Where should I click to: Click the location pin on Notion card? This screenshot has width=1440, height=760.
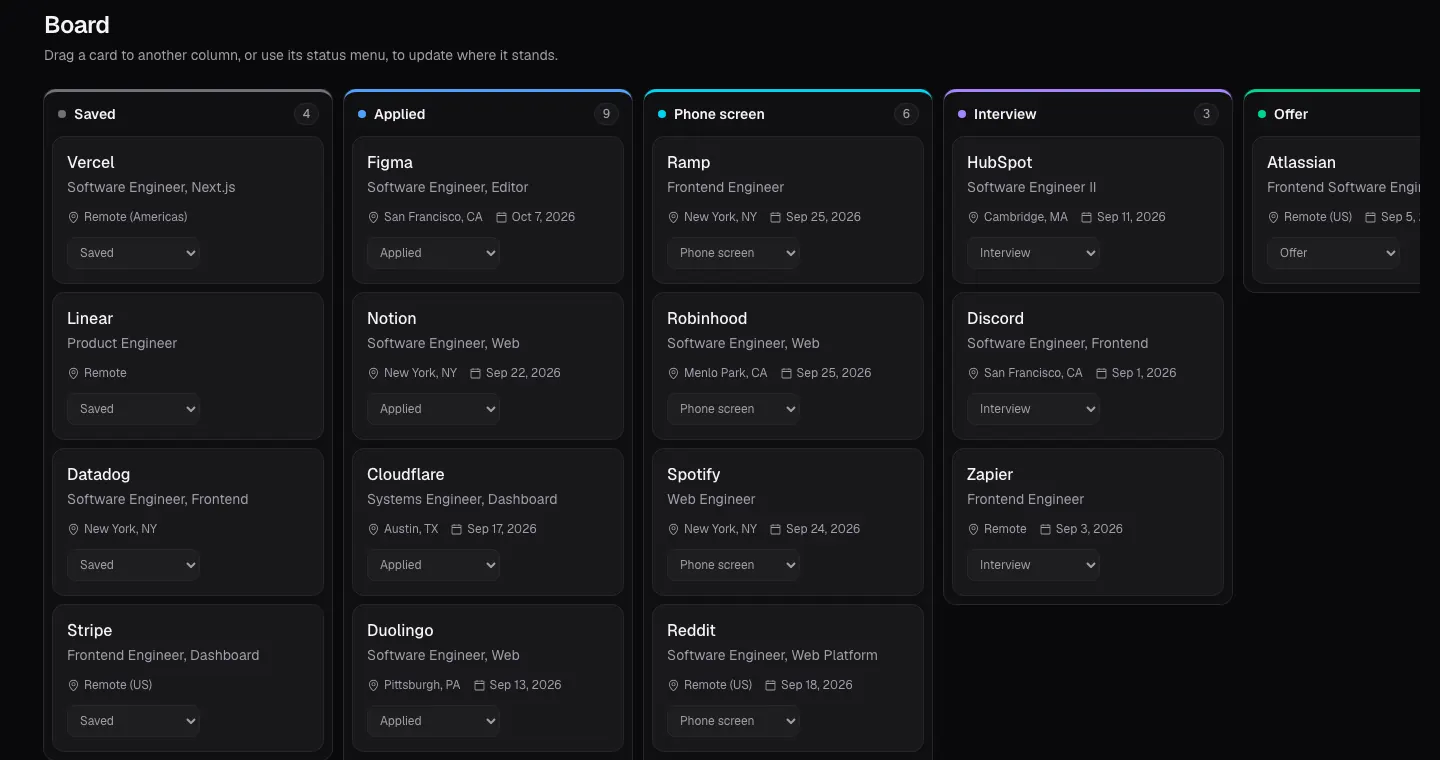(373, 373)
